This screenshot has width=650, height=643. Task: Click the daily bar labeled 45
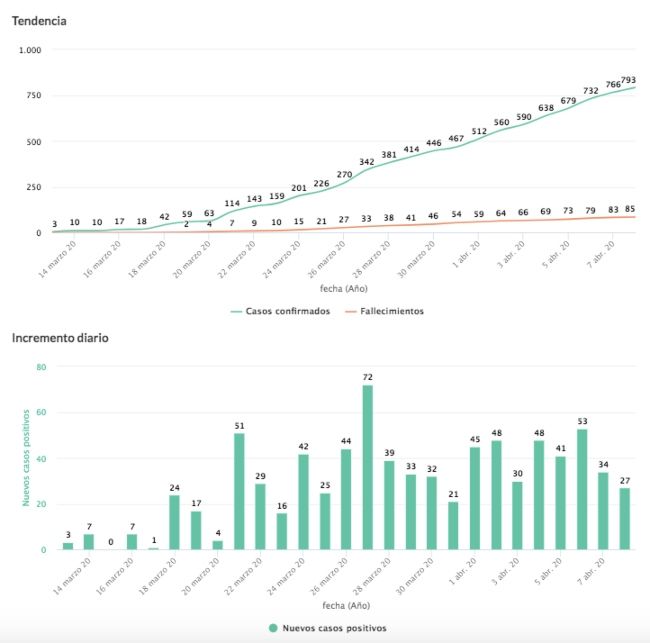pyautogui.click(x=475, y=498)
